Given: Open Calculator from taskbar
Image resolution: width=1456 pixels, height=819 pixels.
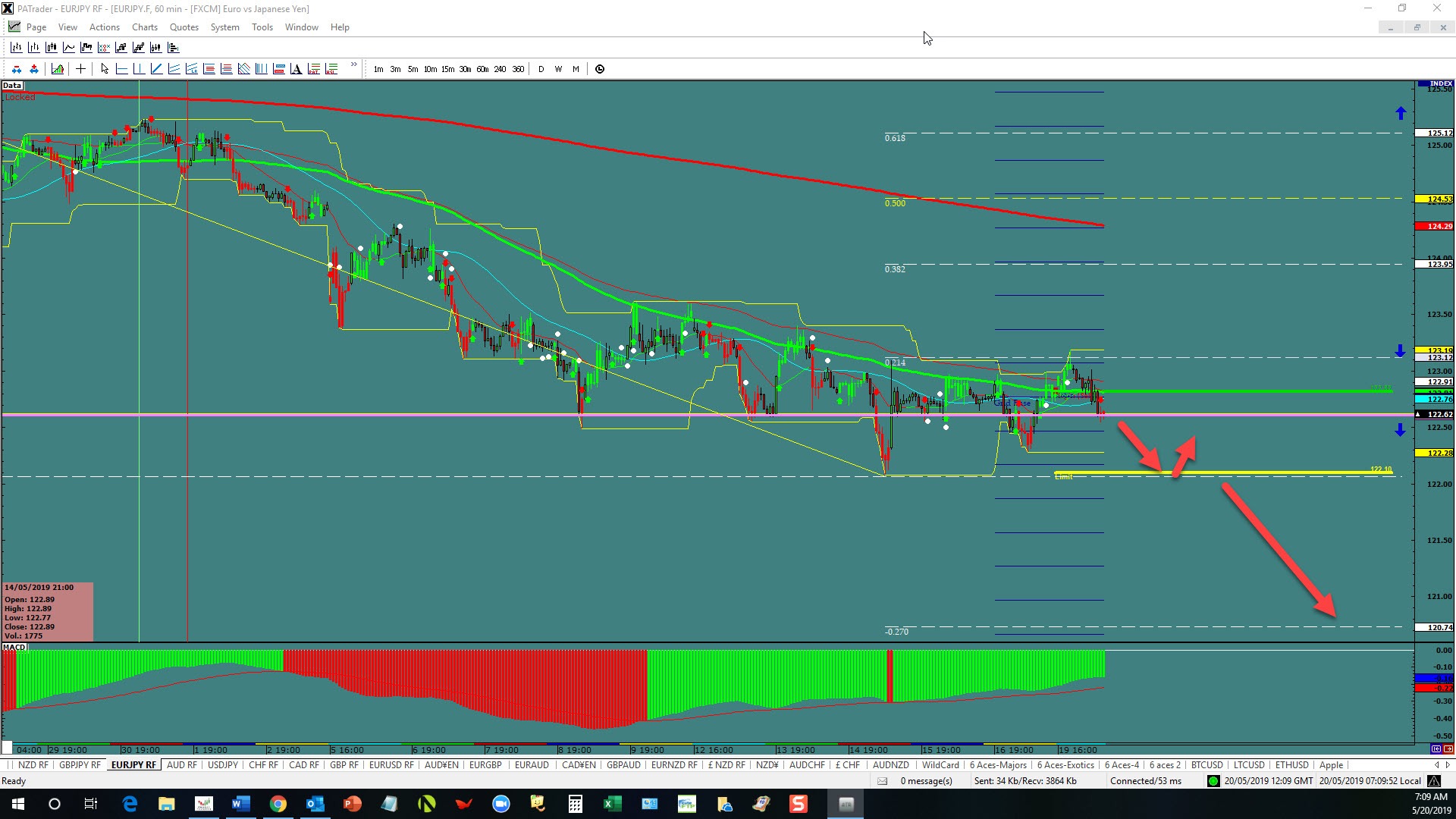Looking at the screenshot, I should (576, 804).
